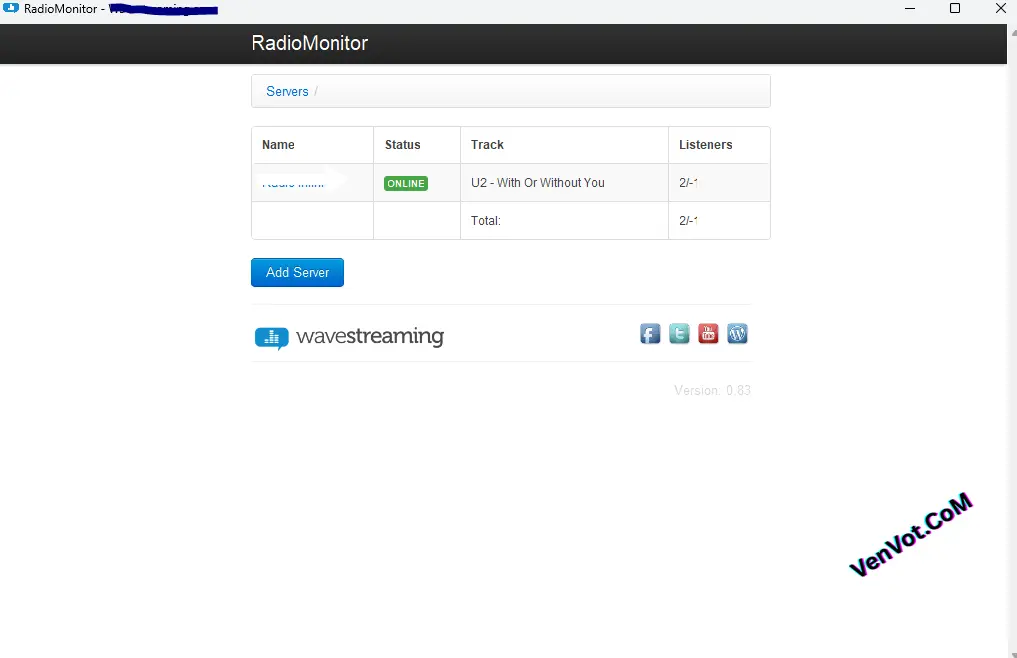Click the ONLINE status badge
This screenshot has height=658, width=1017.
pyautogui.click(x=406, y=184)
